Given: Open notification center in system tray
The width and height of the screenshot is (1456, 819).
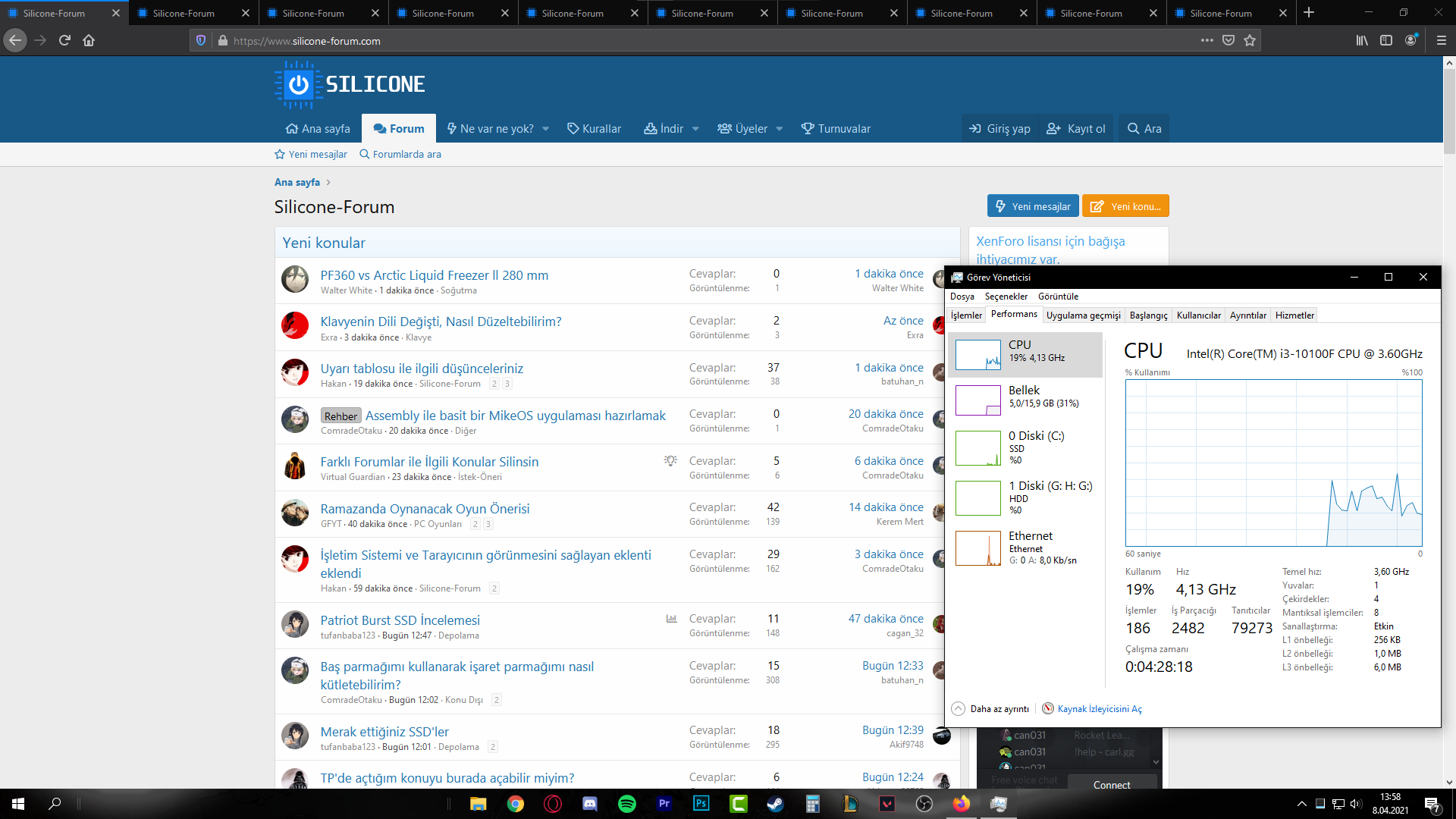Looking at the screenshot, I should click(x=1432, y=804).
